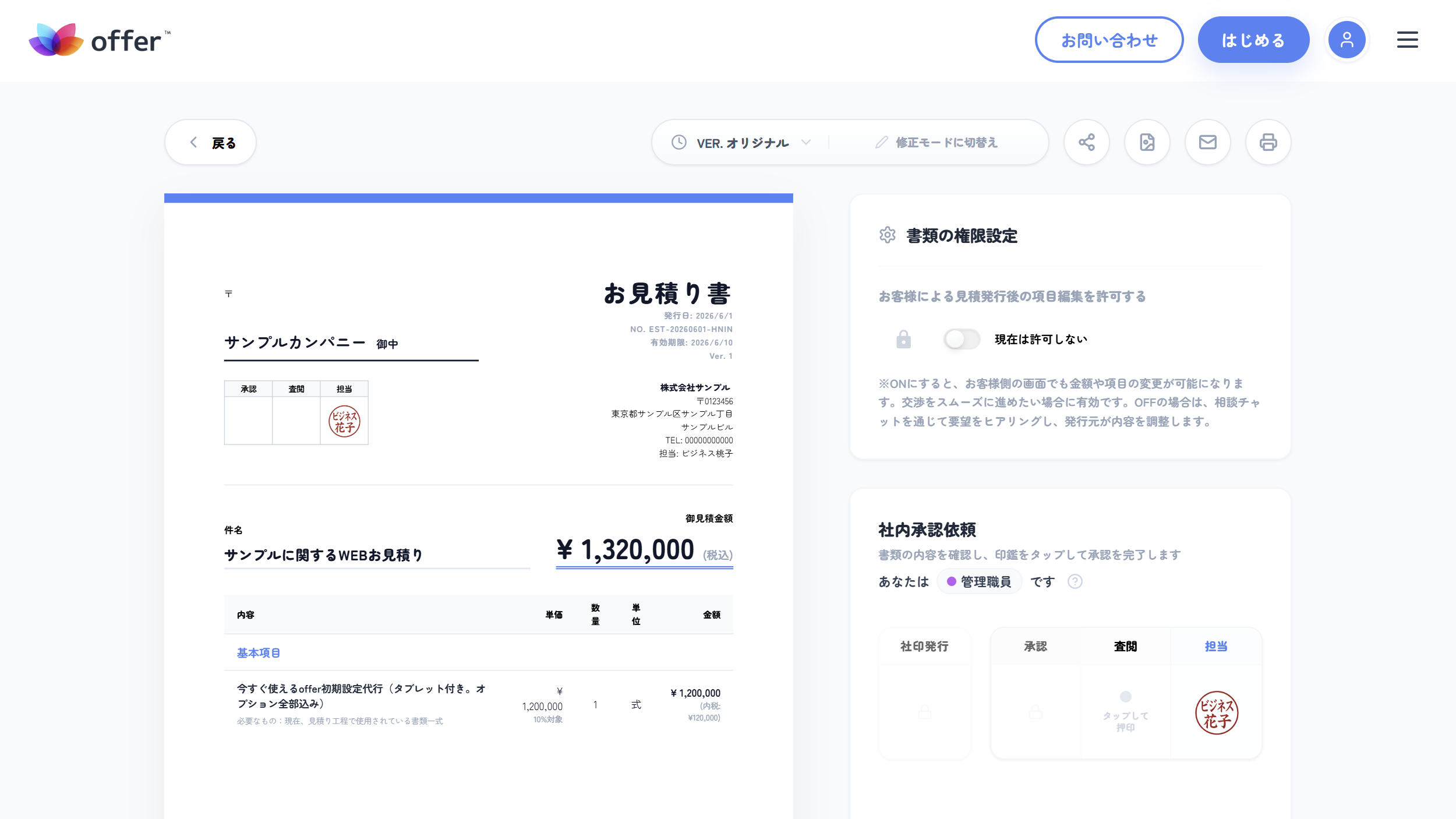This screenshot has height=819, width=1456.
Task: Click the はじめる button
Action: (x=1253, y=40)
